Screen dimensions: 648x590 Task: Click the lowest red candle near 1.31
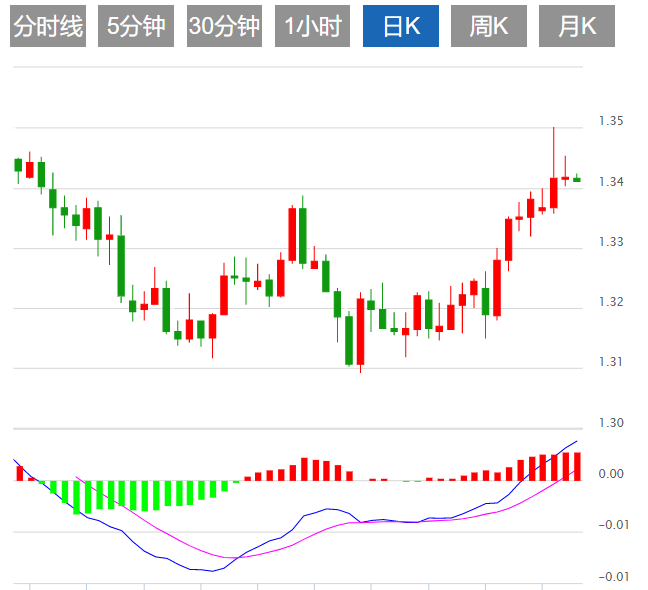tap(360, 331)
